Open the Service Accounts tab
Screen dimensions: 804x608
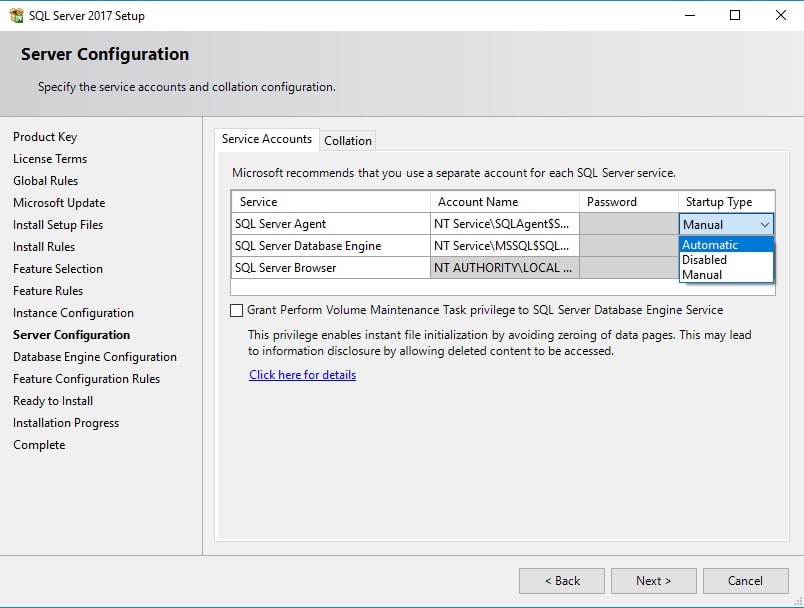coord(267,139)
